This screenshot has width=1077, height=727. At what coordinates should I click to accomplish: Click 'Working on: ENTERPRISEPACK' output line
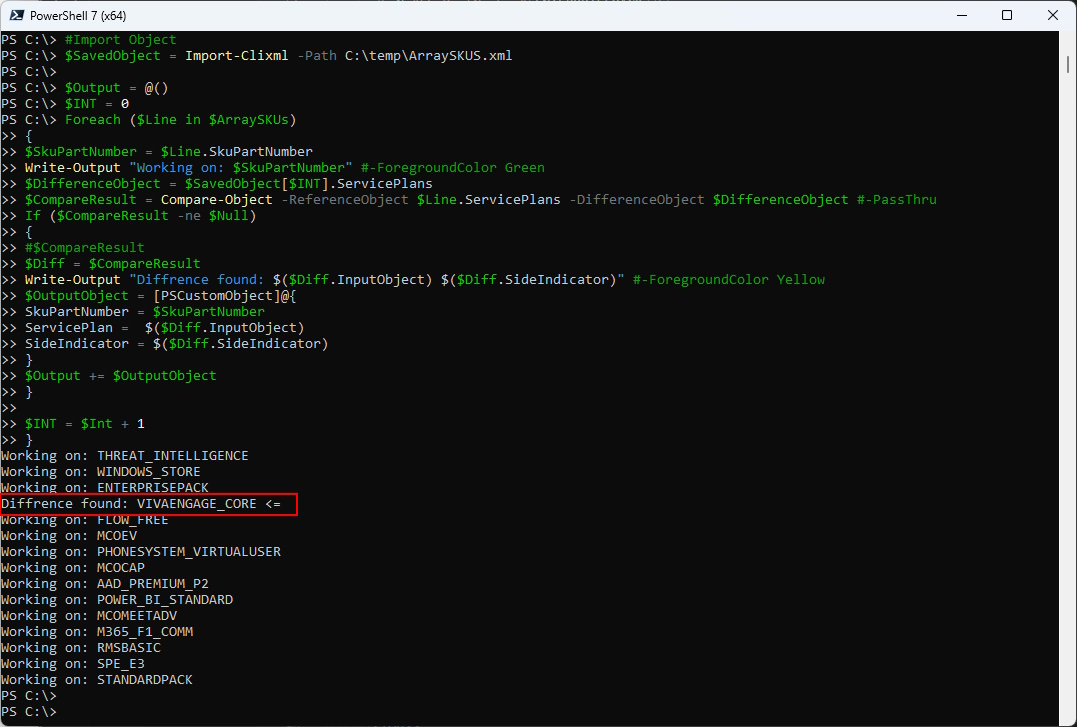[104, 488]
